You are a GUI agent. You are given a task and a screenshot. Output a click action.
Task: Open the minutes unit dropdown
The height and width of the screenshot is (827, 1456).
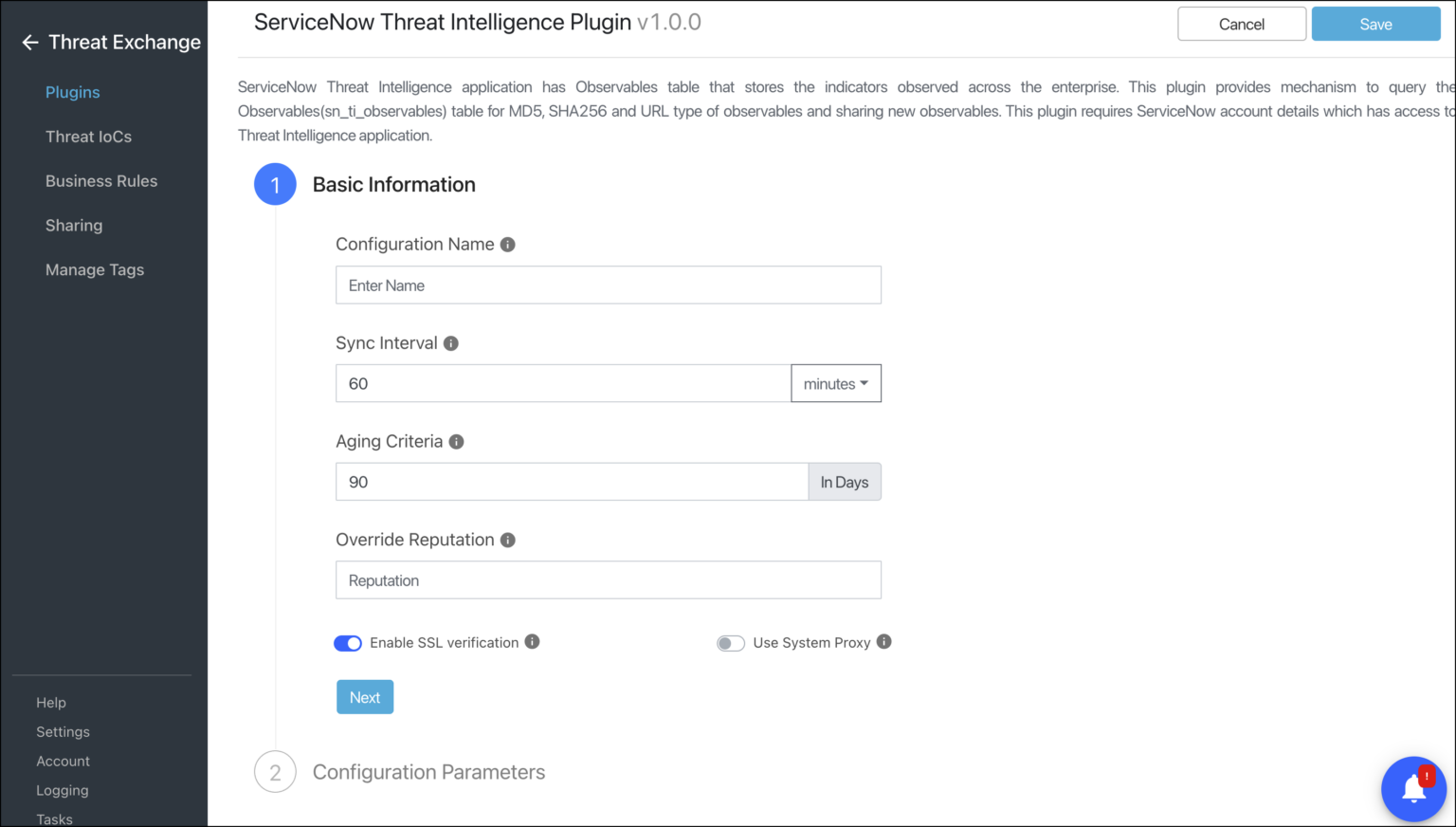(835, 383)
